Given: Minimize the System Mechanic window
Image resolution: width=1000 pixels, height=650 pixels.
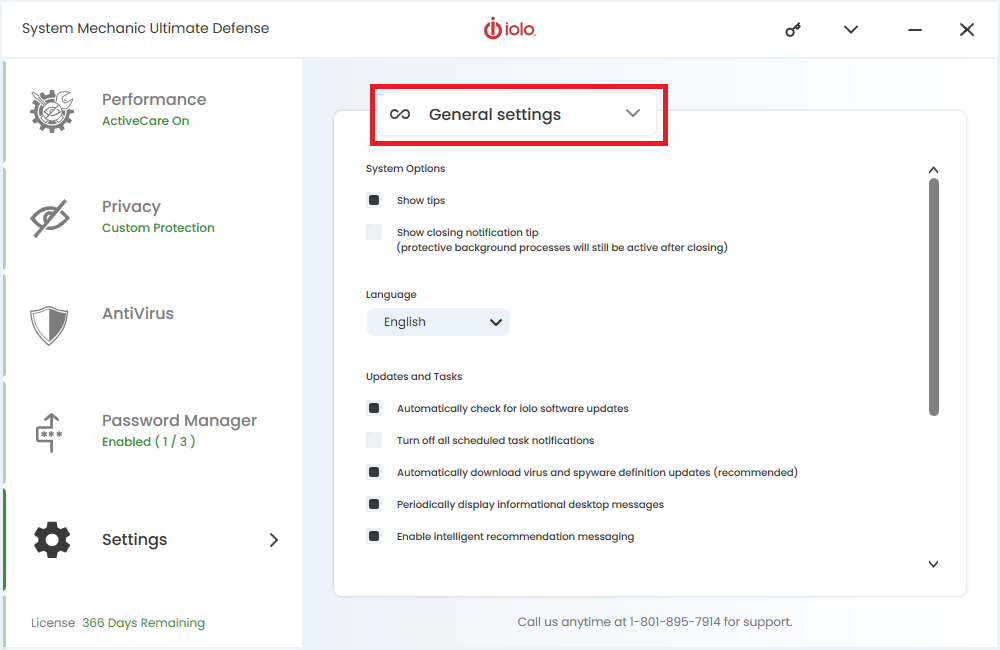Looking at the screenshot, I should (915, 30).
